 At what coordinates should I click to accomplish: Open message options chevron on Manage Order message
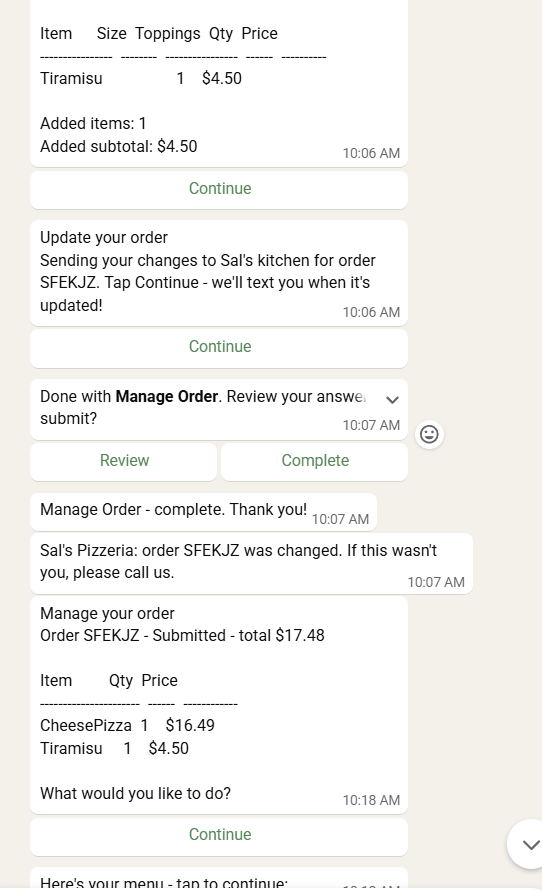point(392,399)
